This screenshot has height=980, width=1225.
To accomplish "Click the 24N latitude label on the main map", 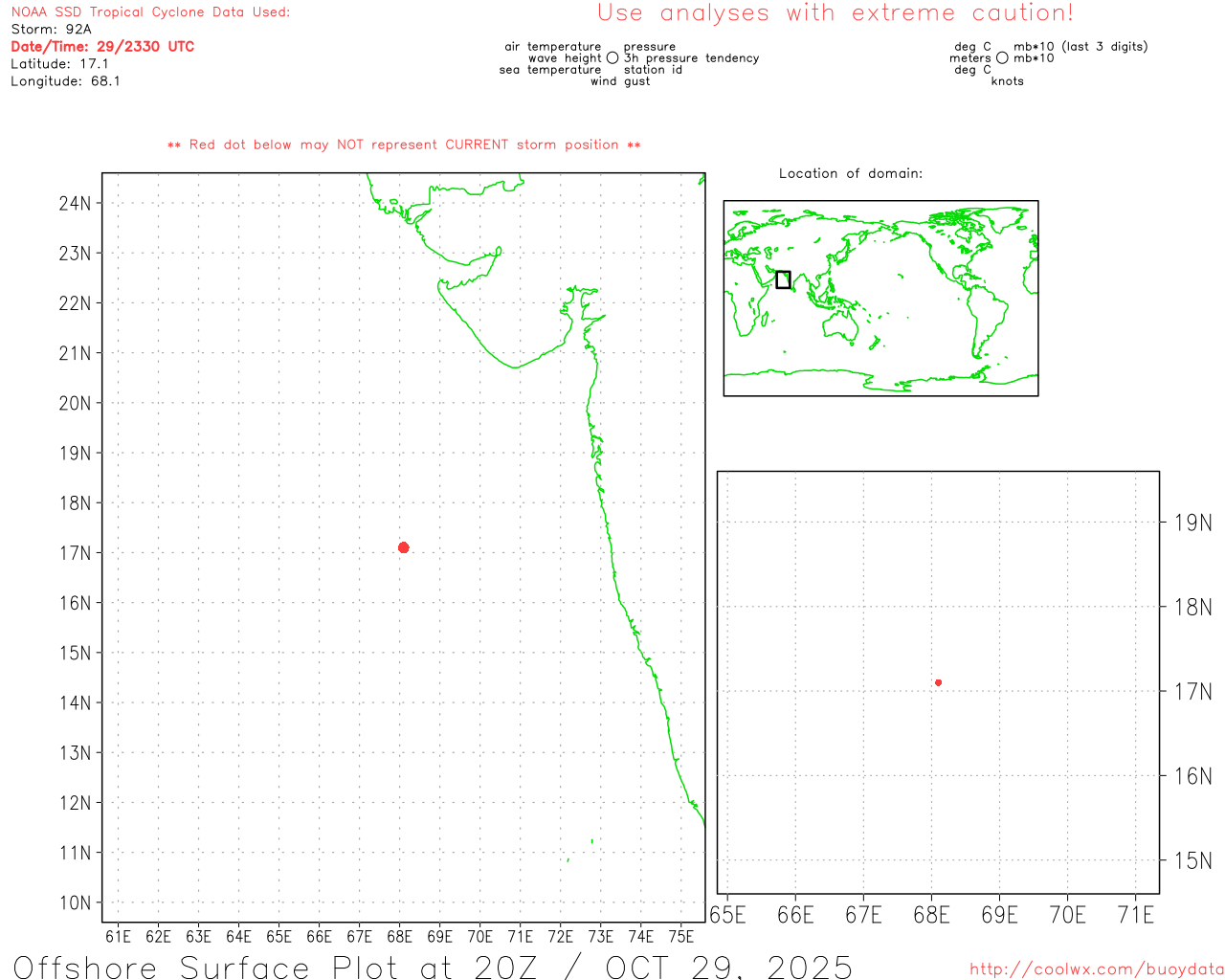I will click(x=75, y=203).
